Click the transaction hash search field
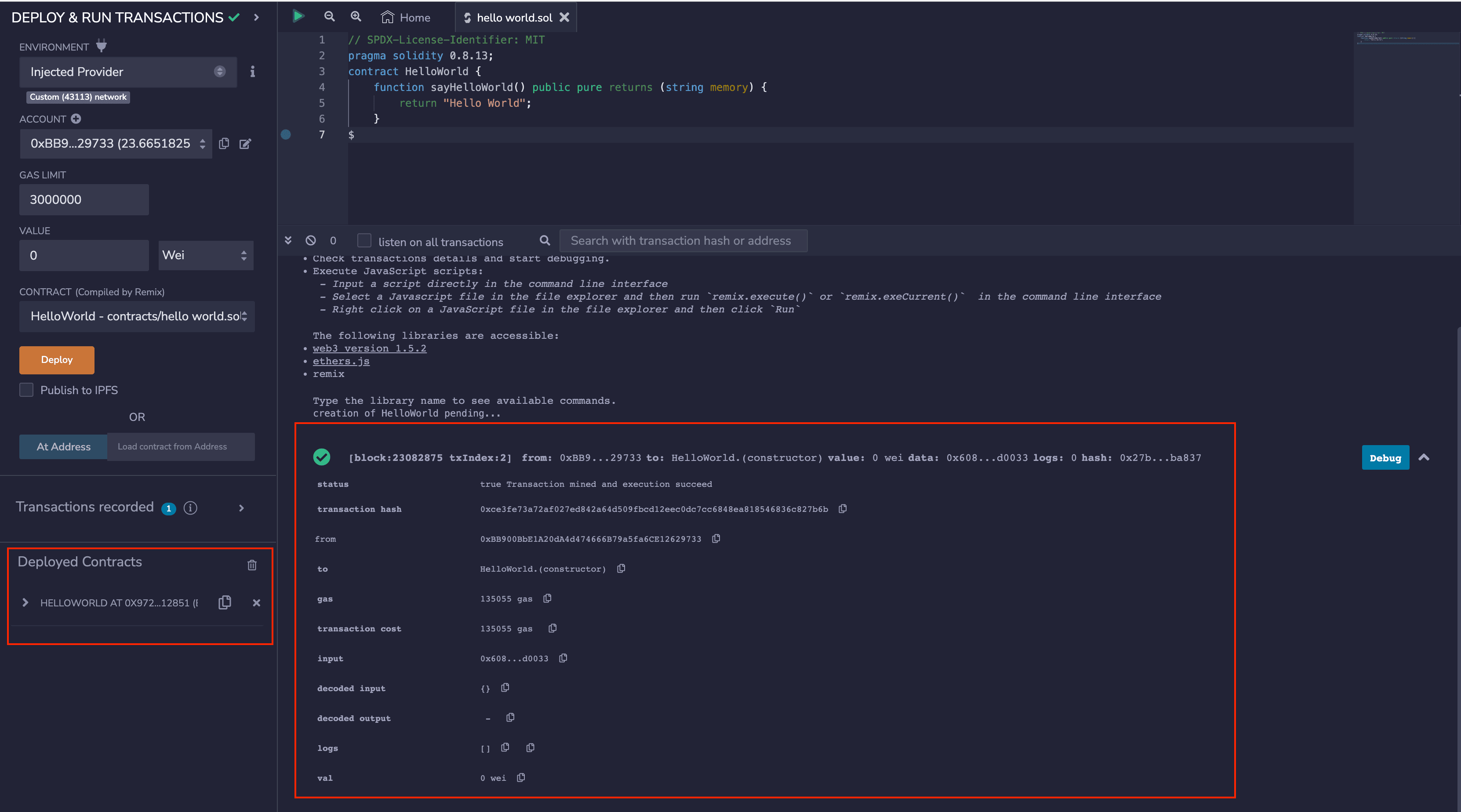This screenshot has width=1461, height=812. click(x=683, y=241)
